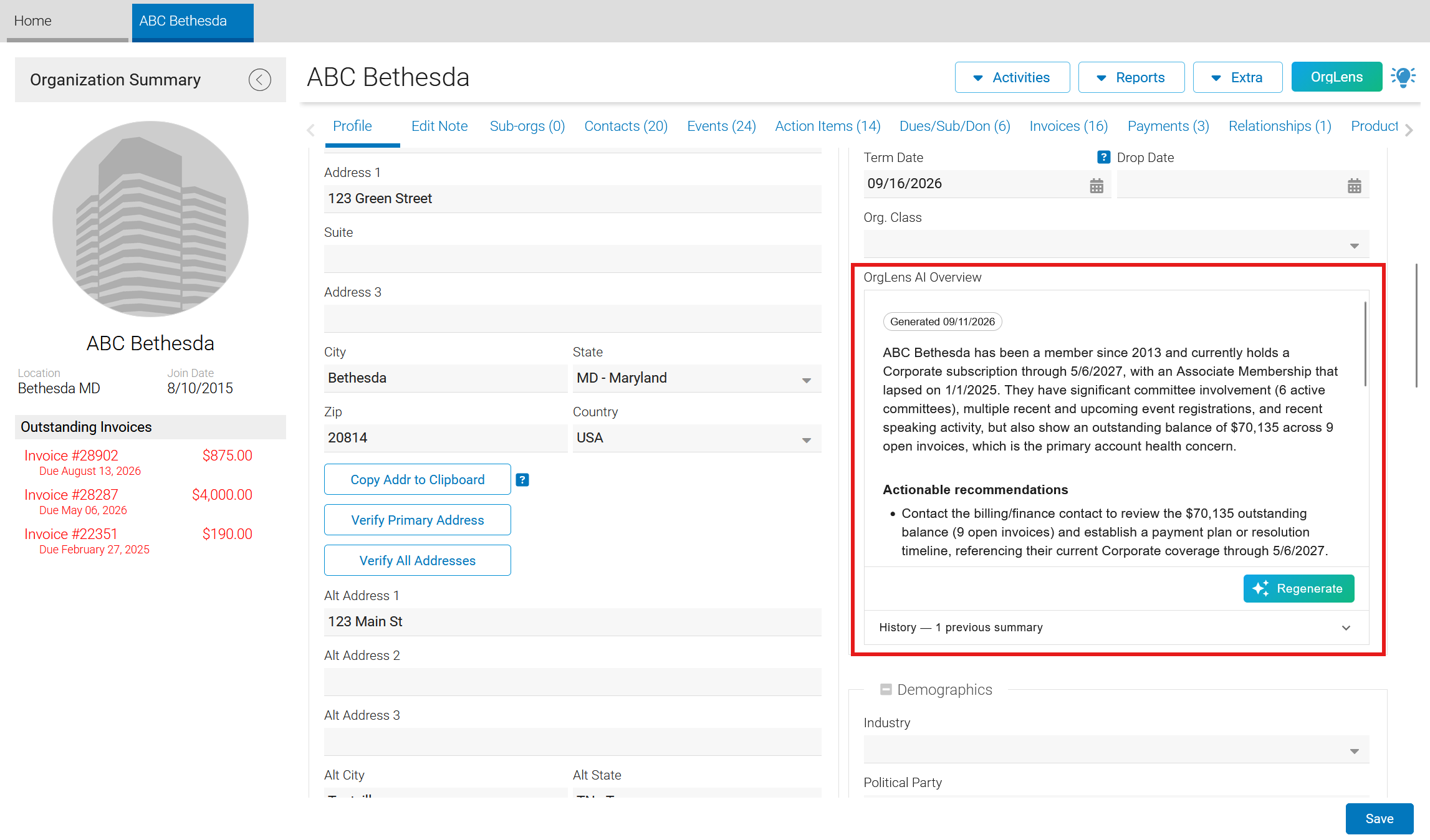Open the Contacts (20) tab
The image size is (1430, 840).
(x=626, y=126)
